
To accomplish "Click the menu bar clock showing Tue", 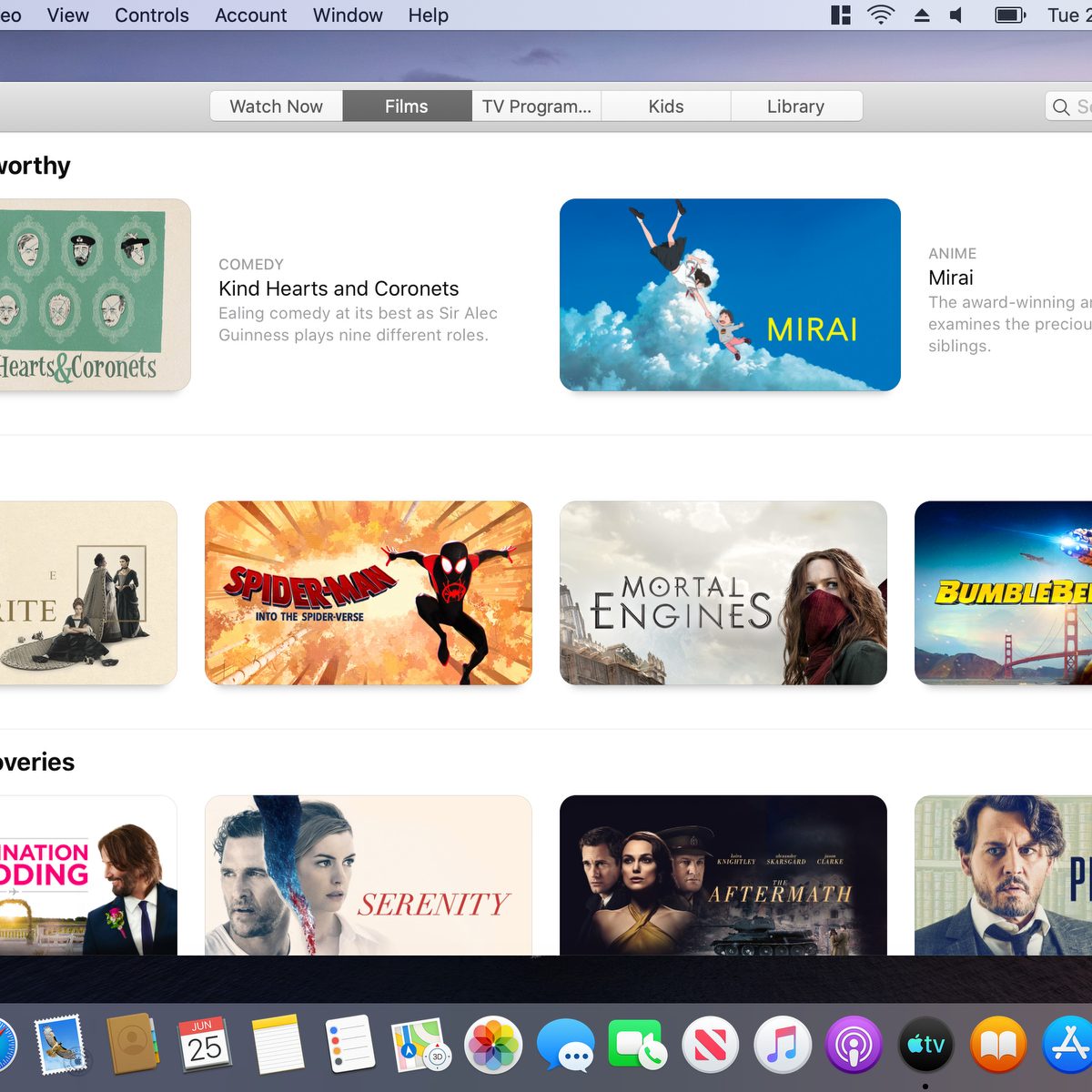I will point(1069,15).
